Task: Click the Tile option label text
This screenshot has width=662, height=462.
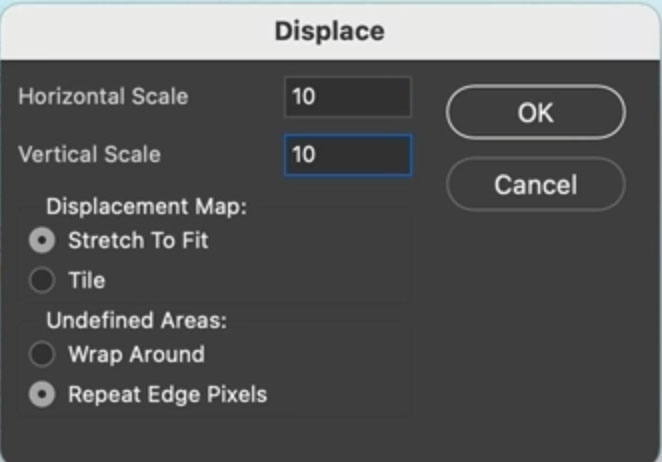Action: 86,281
